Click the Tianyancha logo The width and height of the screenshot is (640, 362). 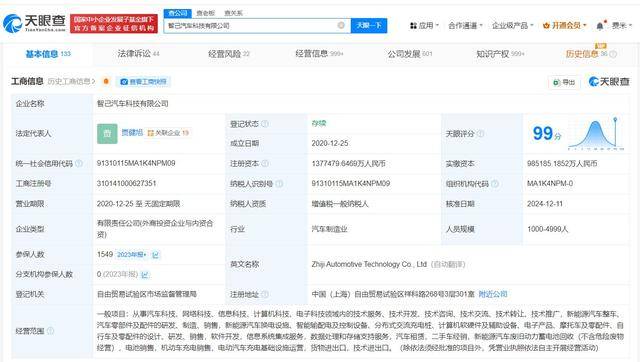point(34,24)
